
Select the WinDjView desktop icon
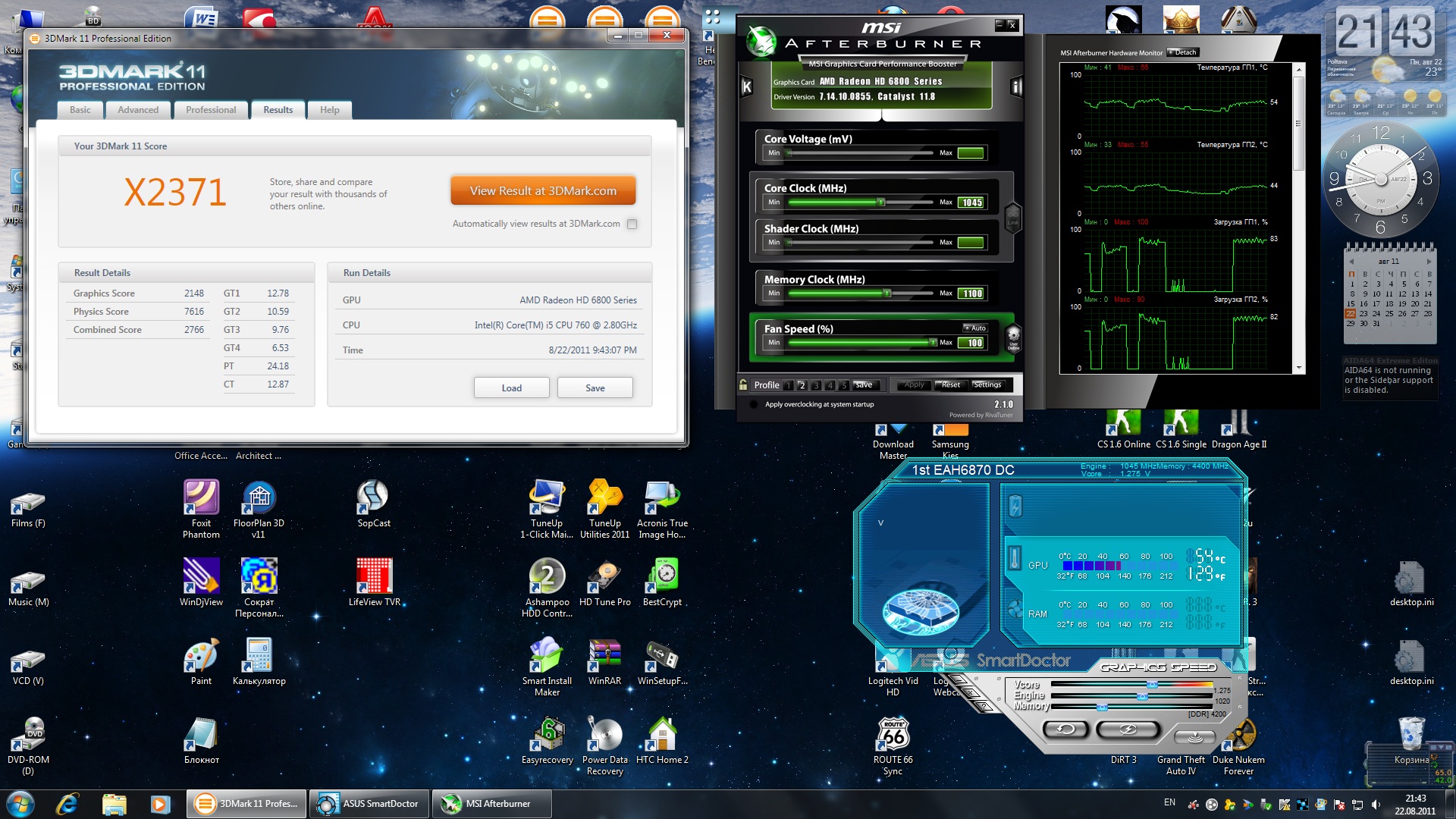click(201, 582)
